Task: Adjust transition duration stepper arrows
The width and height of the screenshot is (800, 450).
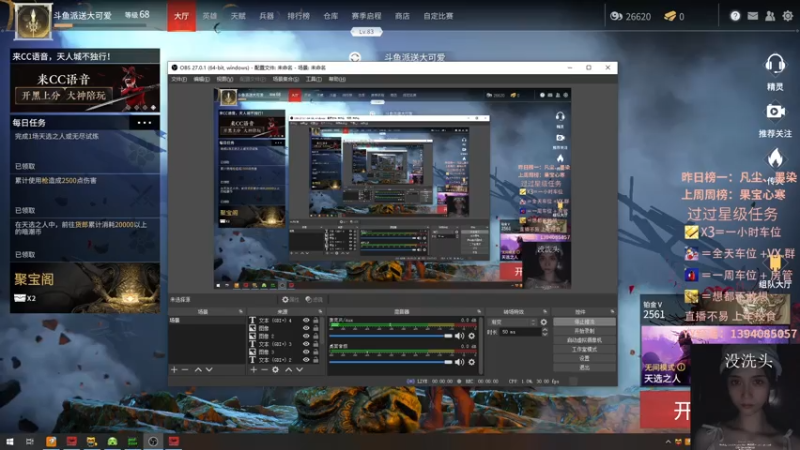Action: pos(544,332)
